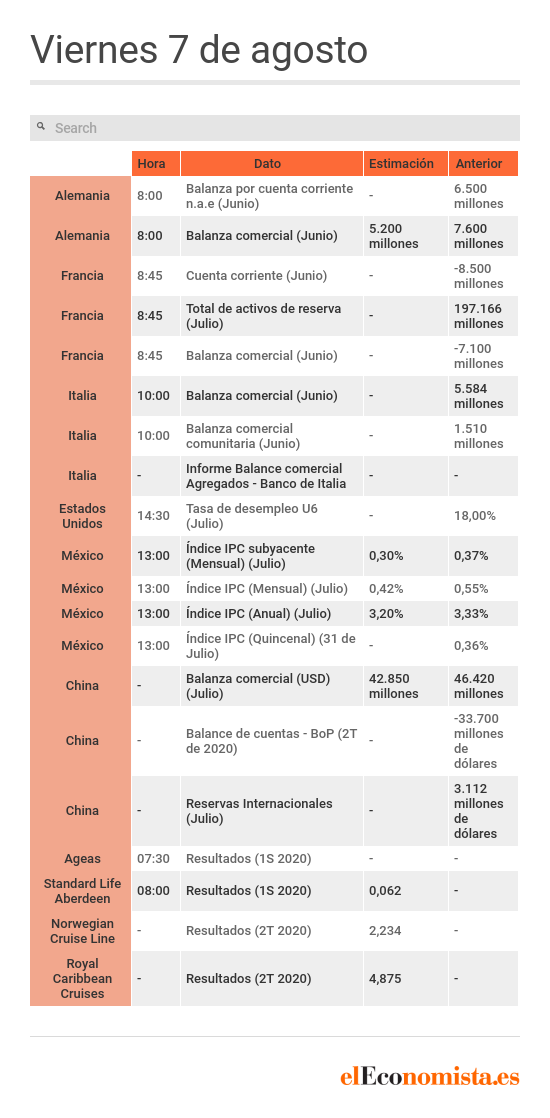Click the Estimación column header
550x1118 pixels.
click(406, 163)
